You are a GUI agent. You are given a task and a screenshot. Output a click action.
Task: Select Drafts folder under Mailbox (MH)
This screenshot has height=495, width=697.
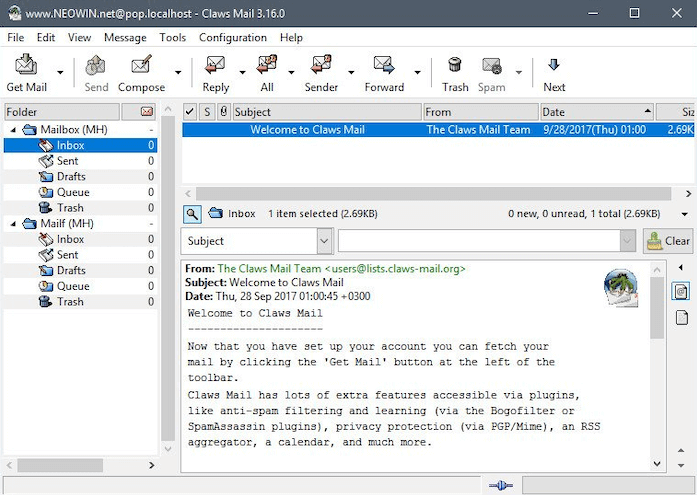[71, 177]
